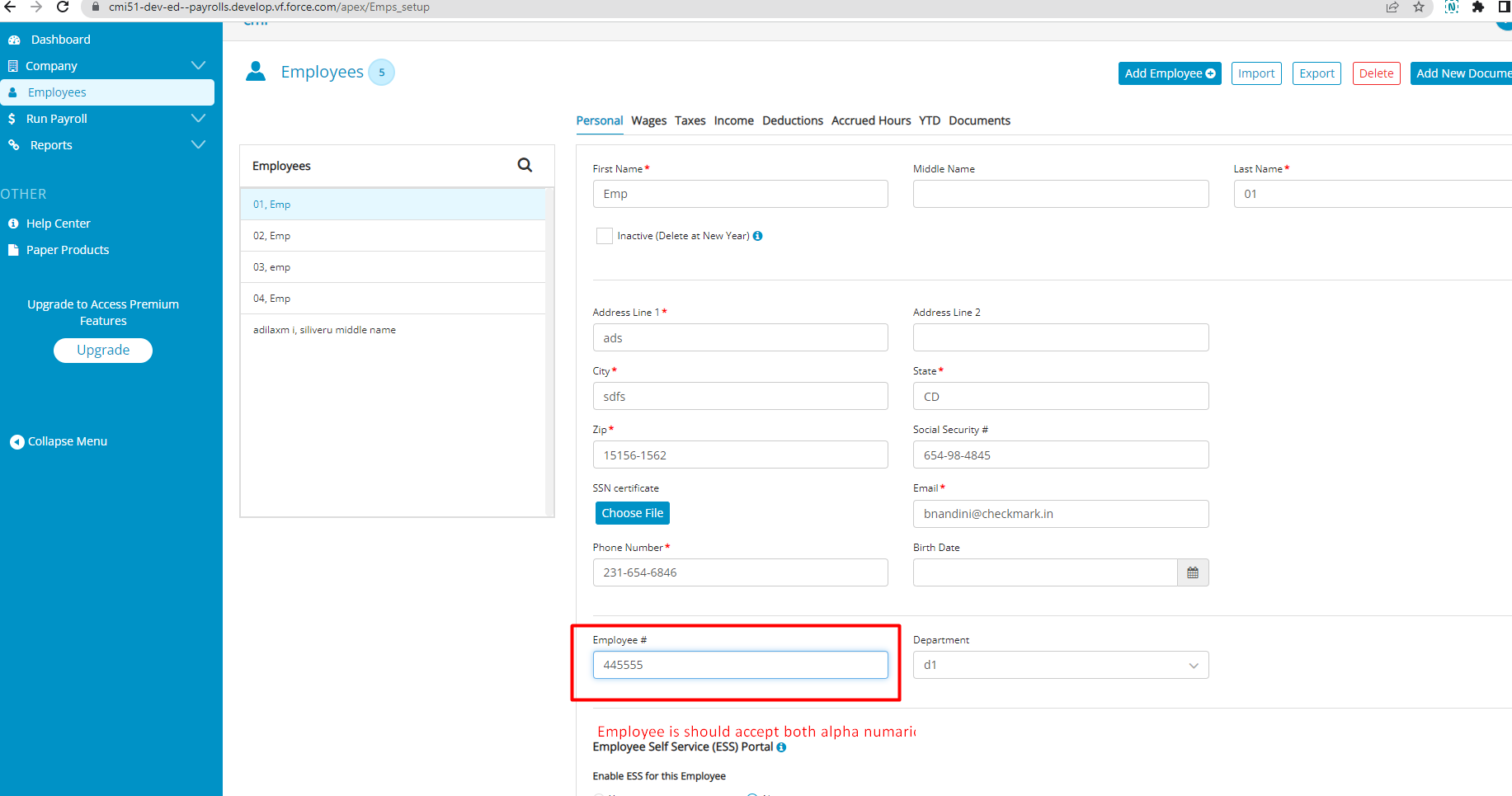Click the City field containing sdfs

740,396
